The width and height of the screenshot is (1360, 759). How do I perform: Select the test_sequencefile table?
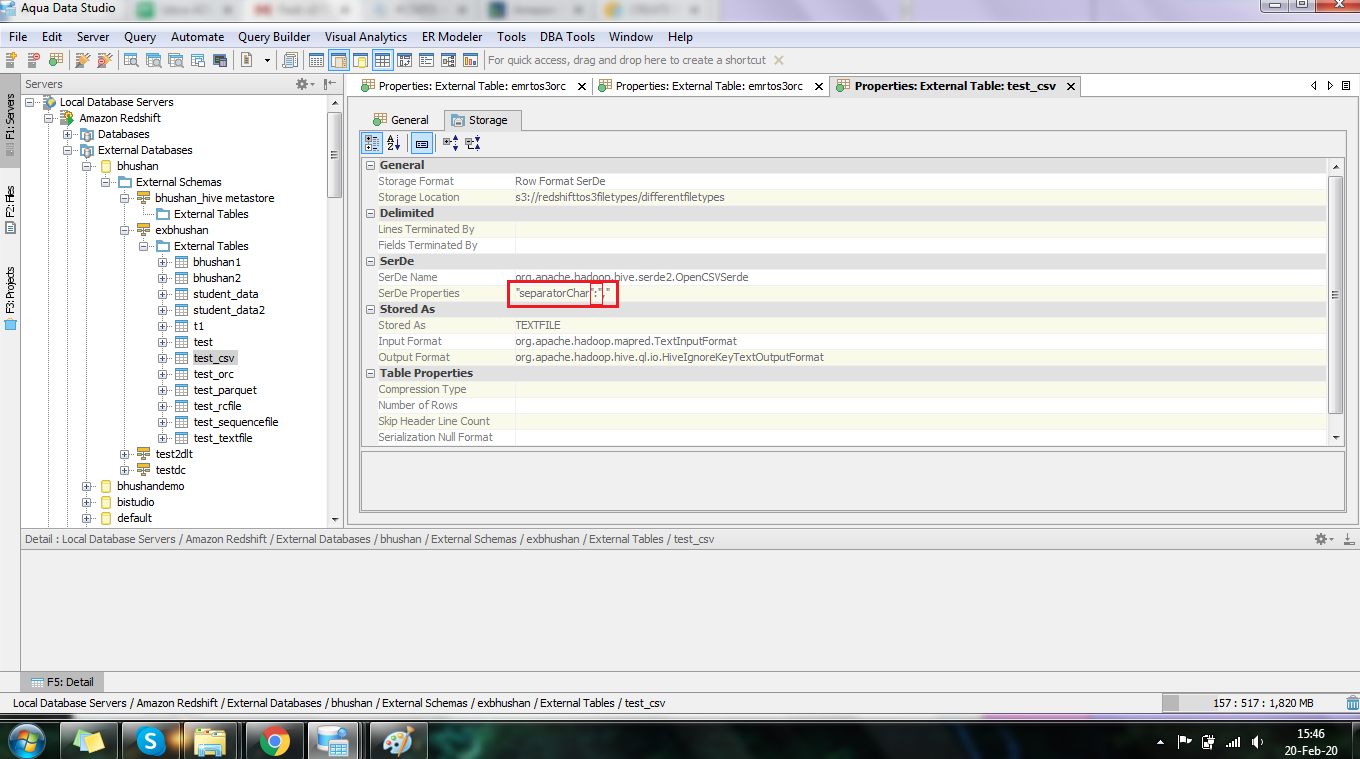[x=236, y=422]
